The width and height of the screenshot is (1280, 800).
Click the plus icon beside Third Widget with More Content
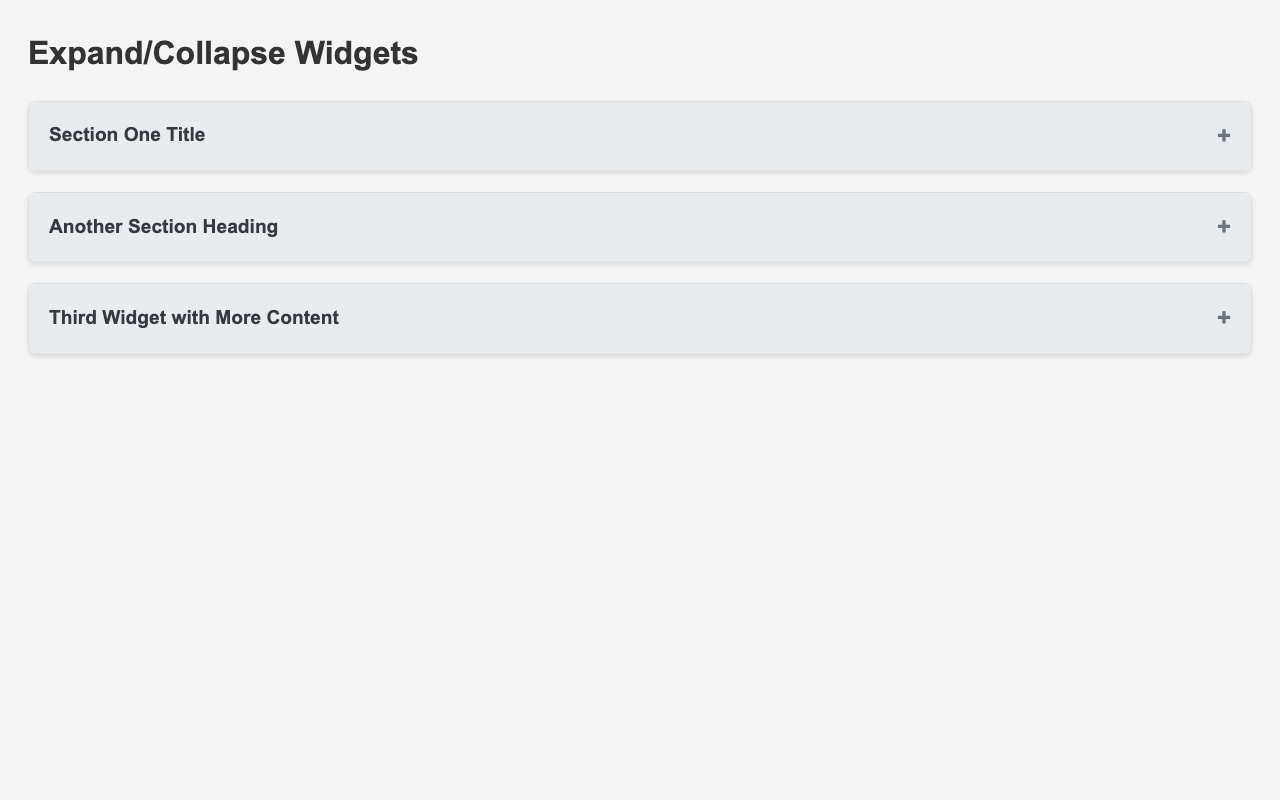1222,318
